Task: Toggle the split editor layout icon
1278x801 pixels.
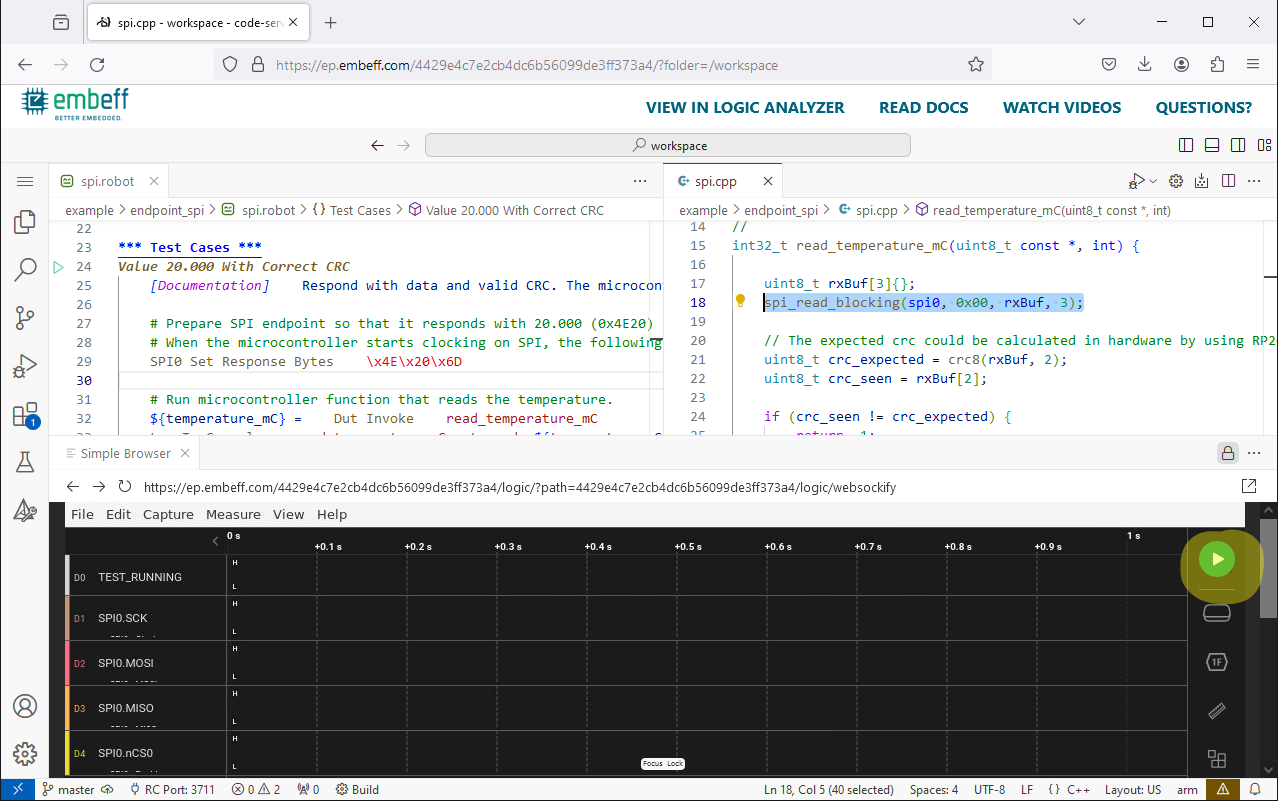Action: pyautogui.click(x=1227, y=180)
